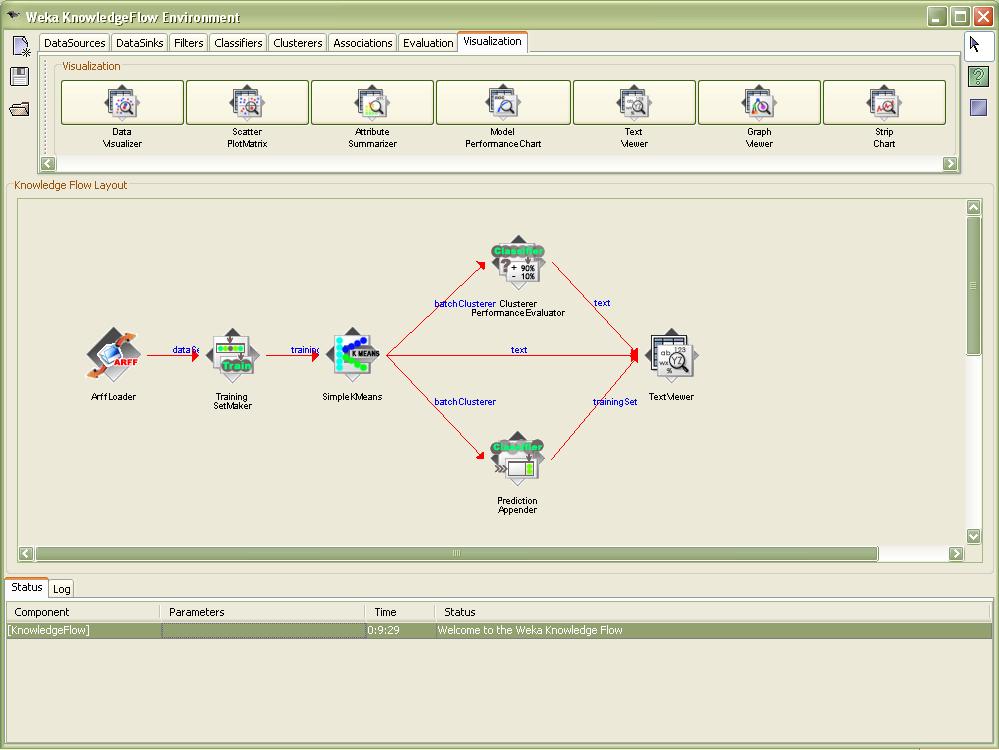This screenshot has height=750, width=999.
Task: Click palette scroll left arrow
Action: (48, 164)
